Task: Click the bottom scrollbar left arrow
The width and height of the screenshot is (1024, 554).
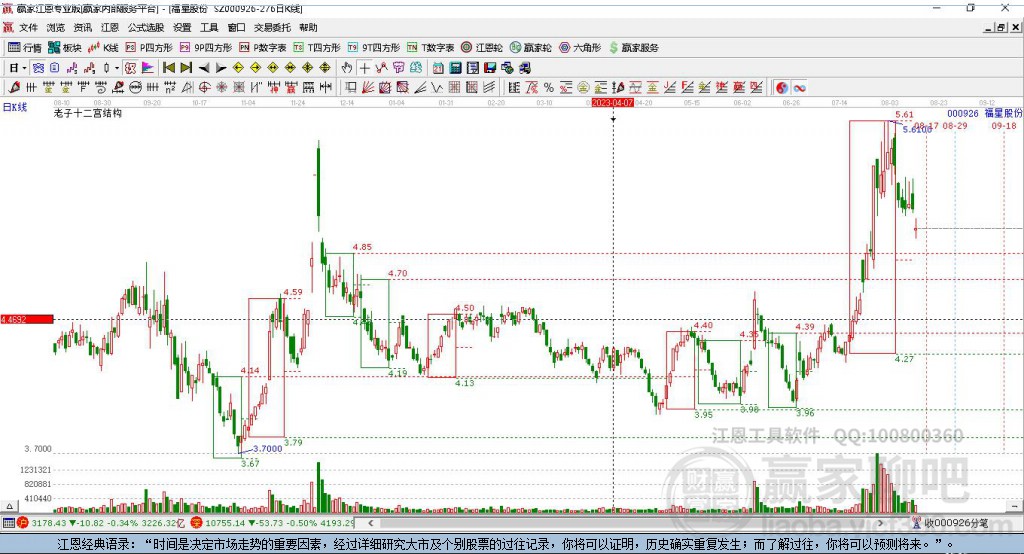Action: click(x=370, y=523)
